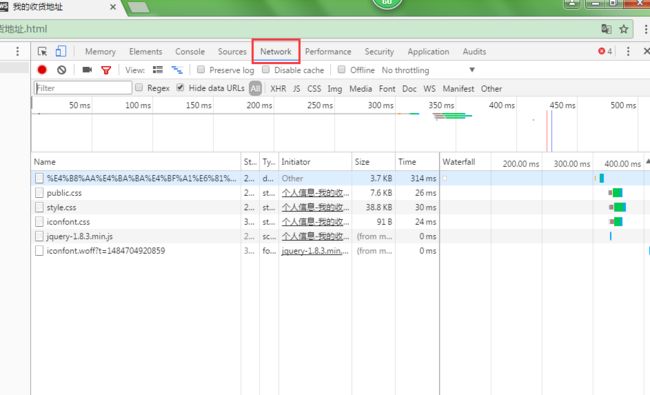Select the All filter type
The image size is (650, 395).
click(x=255, y=88)
